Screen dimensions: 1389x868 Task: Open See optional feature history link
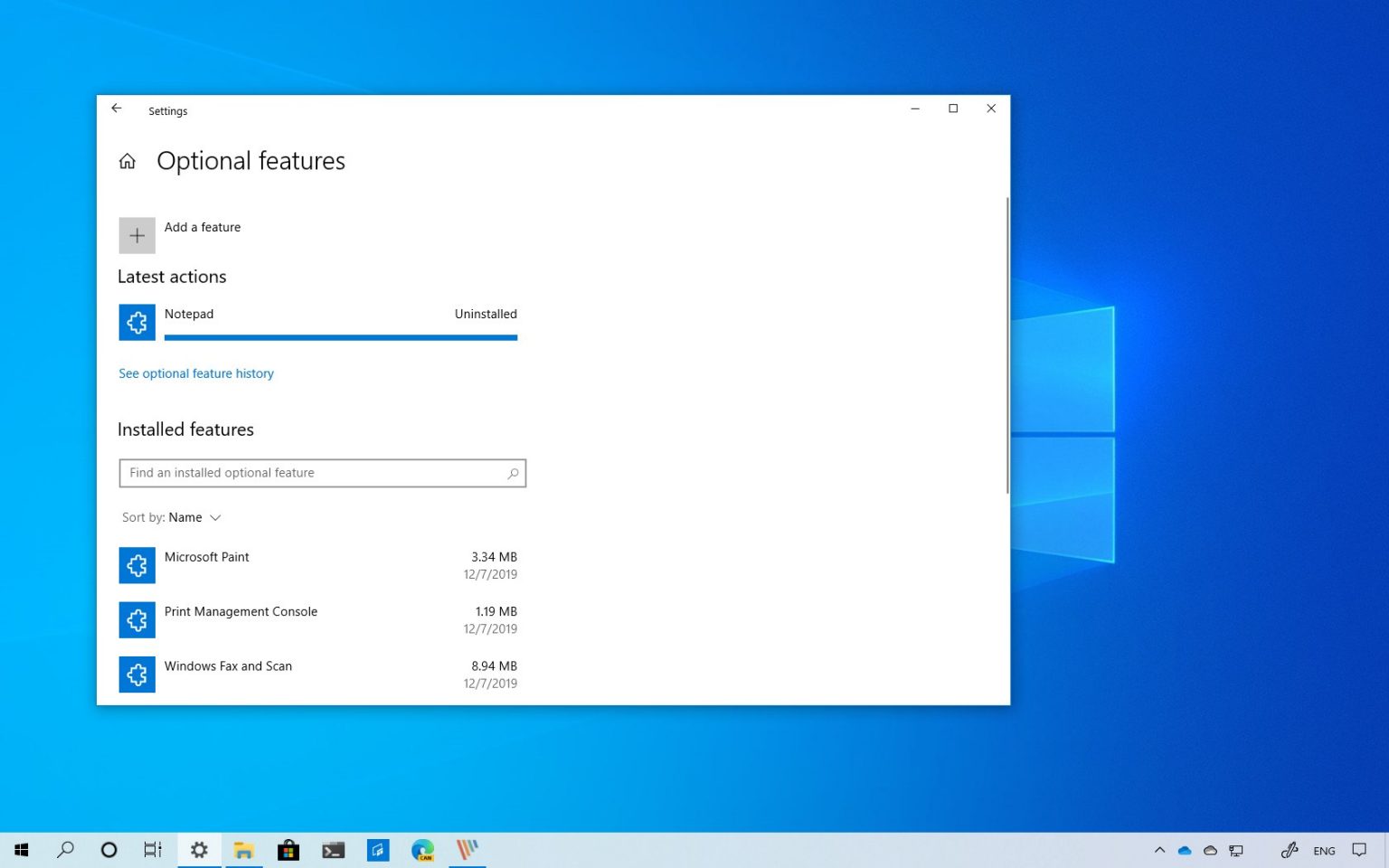pos(196,373)
